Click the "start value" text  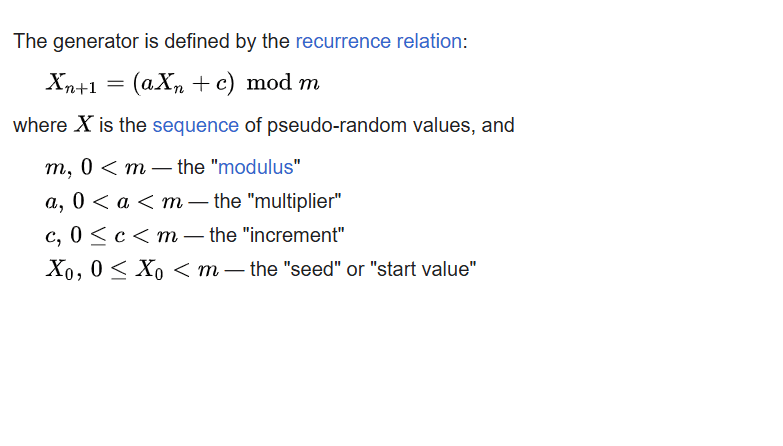(x=423, y=269)
